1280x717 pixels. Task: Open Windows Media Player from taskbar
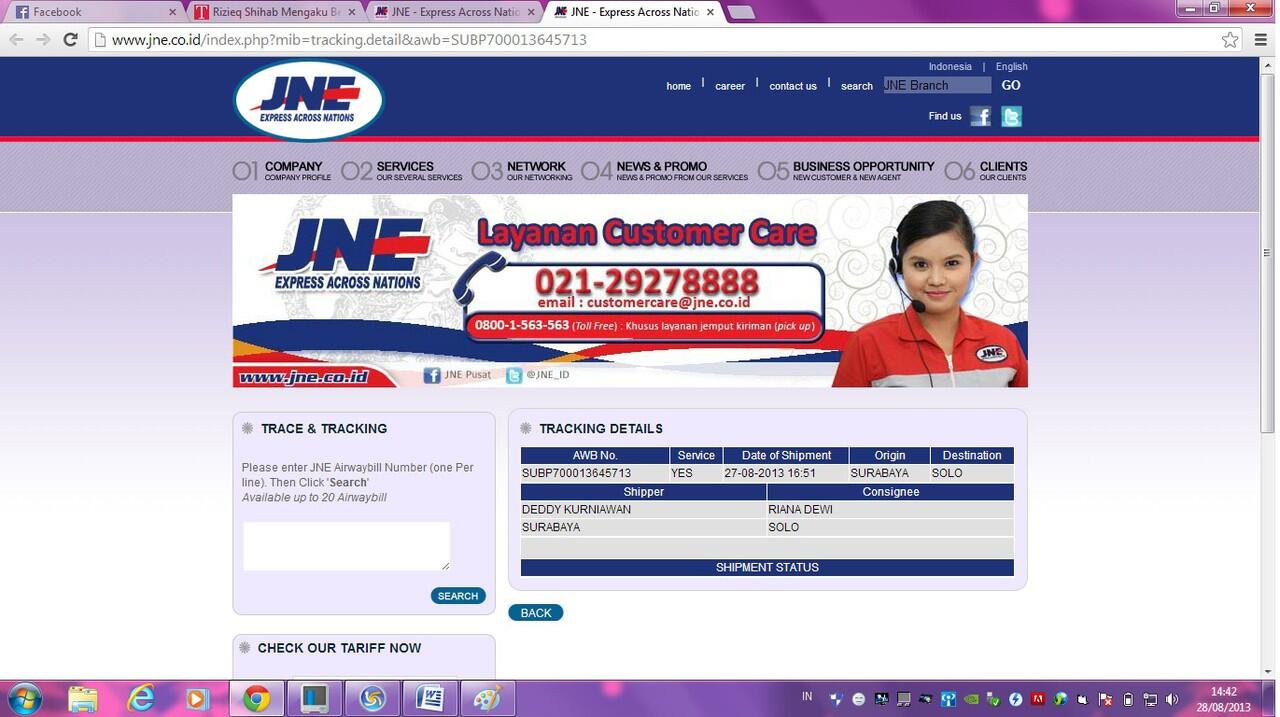coord(198,698)
